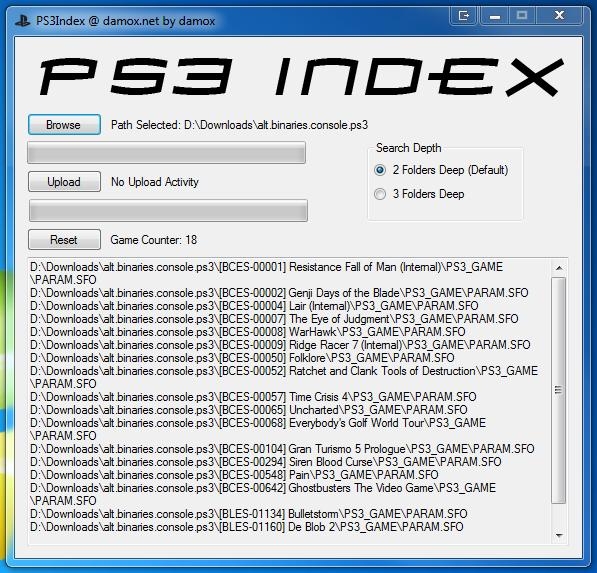Minimize the PS3Index window
The width and height of the screenshot is (597, 573).
[x=495, y=16]
